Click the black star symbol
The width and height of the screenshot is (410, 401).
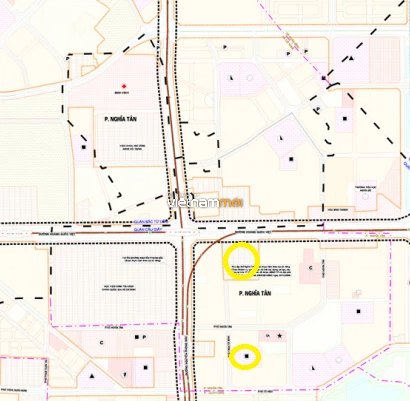280,336
